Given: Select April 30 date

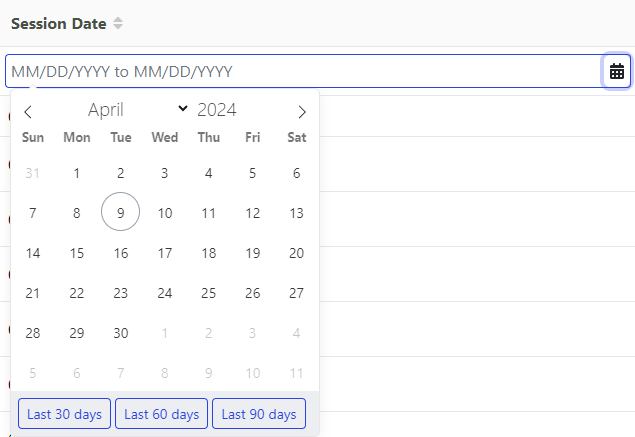Looking at the screenshot, I should 121,333.
